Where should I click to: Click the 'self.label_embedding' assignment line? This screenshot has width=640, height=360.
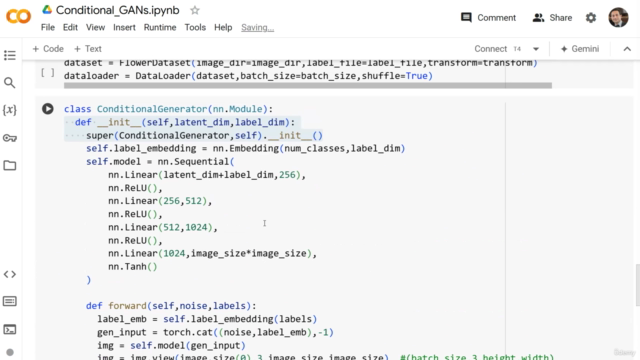245,148
